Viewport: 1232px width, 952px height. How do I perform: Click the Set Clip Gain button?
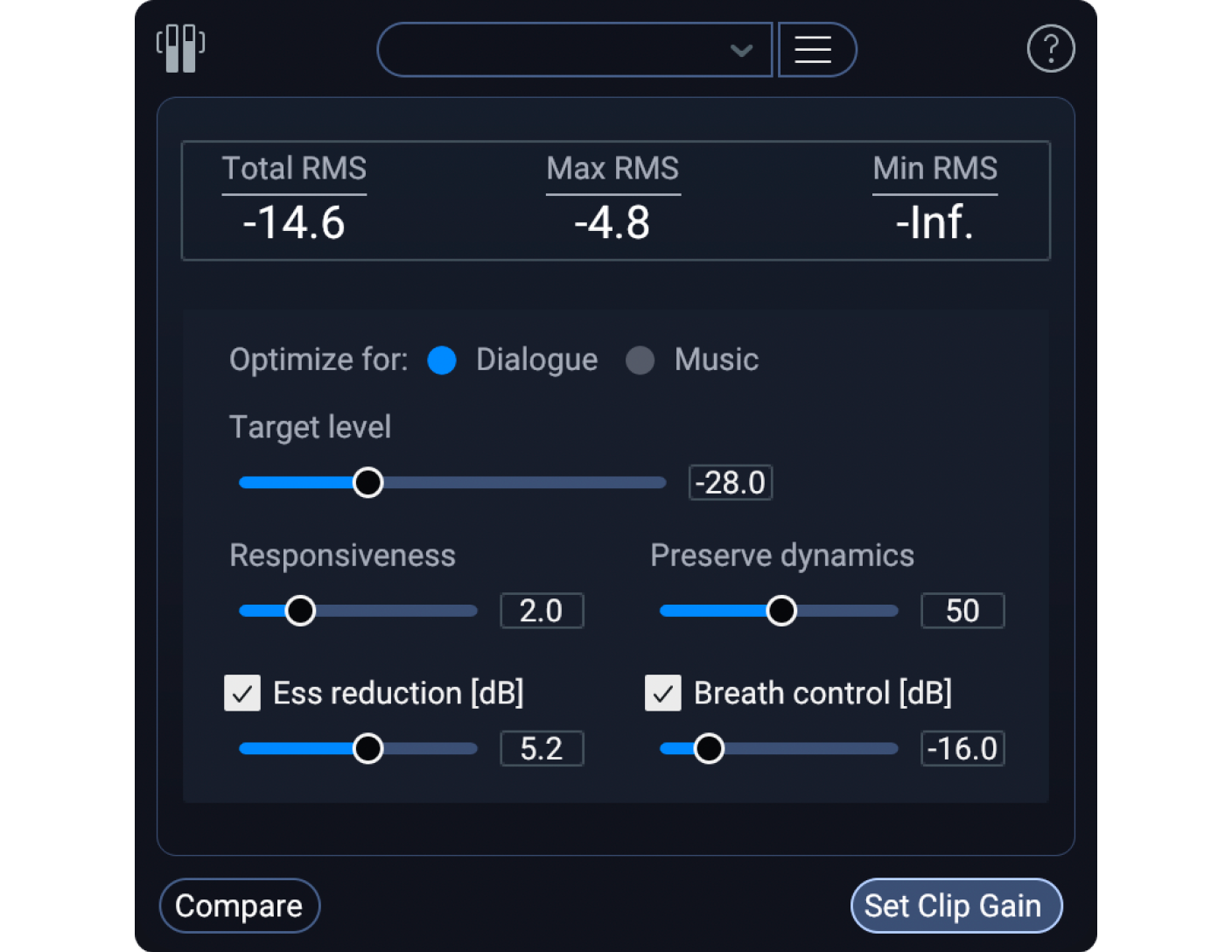955,906
